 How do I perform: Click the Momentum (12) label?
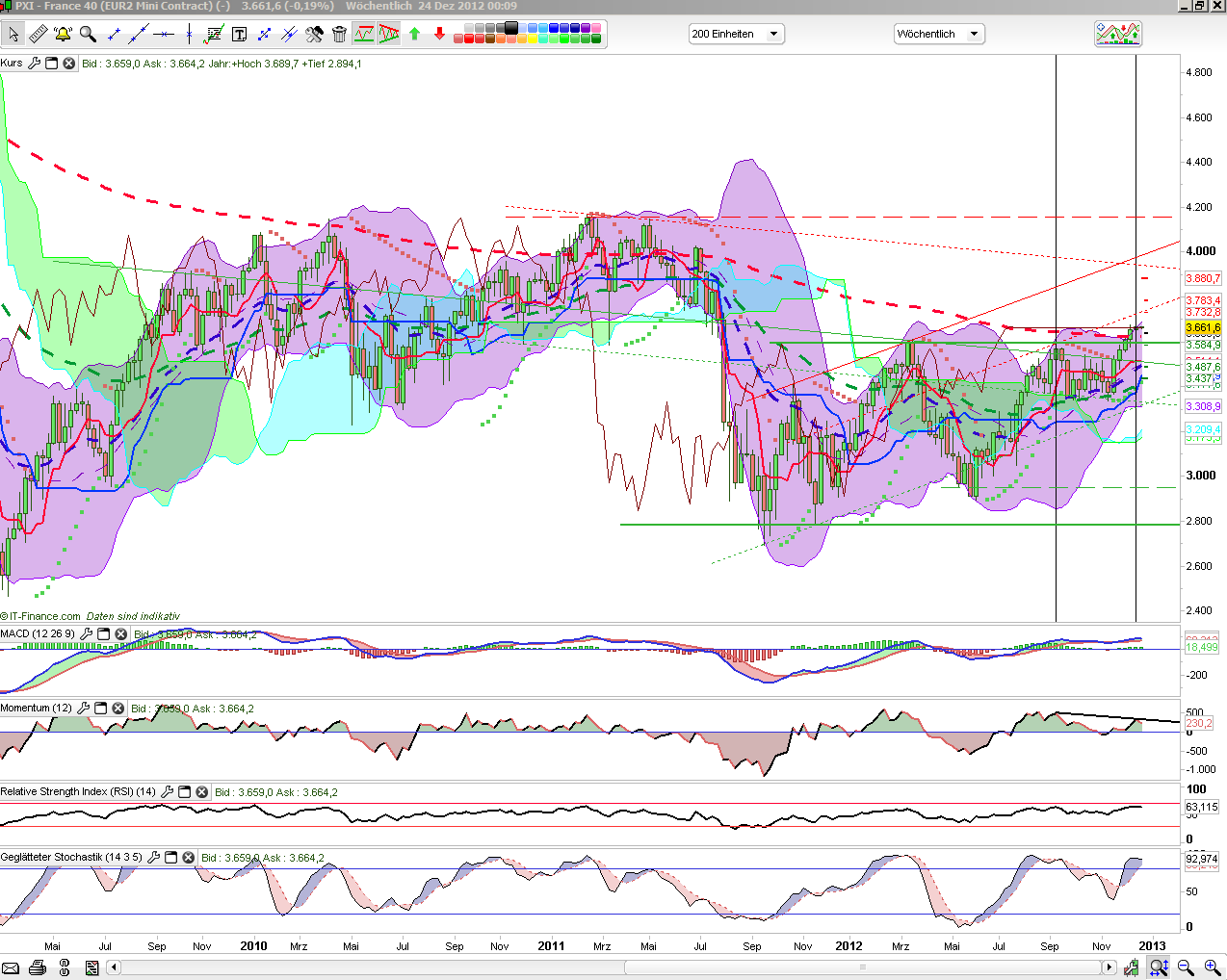point(36,708)
